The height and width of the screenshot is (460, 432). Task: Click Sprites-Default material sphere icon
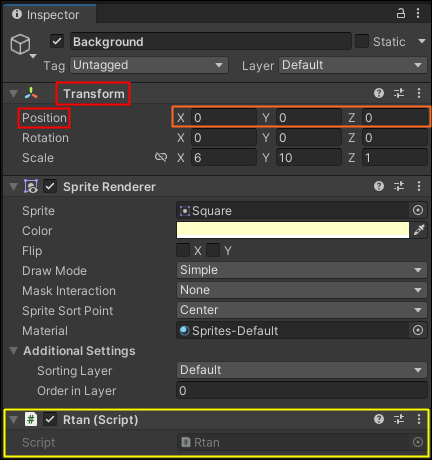tap(184, 330)
